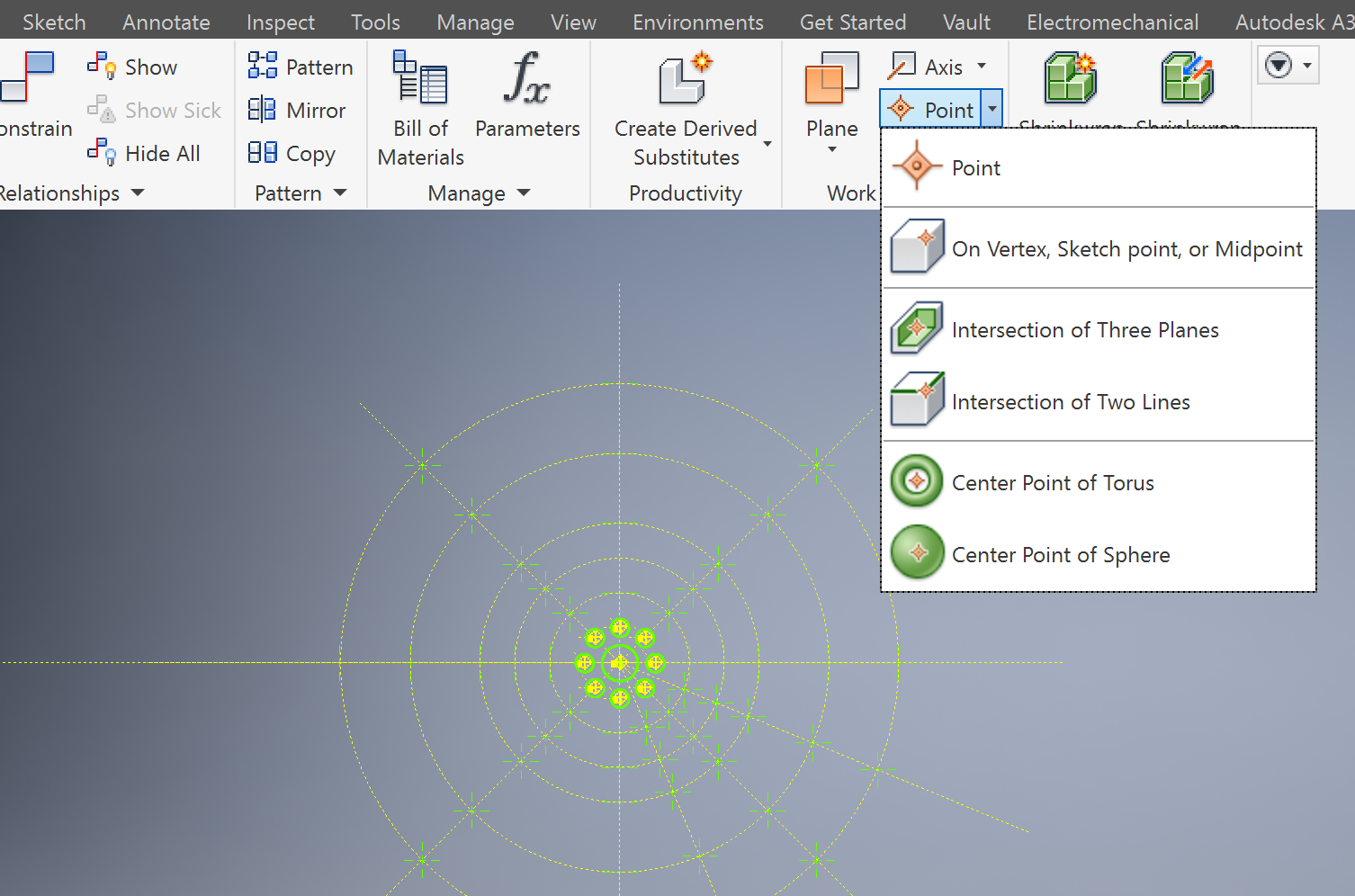
Task: Select the Pattern component tool icon
Action: pos(262,66)
